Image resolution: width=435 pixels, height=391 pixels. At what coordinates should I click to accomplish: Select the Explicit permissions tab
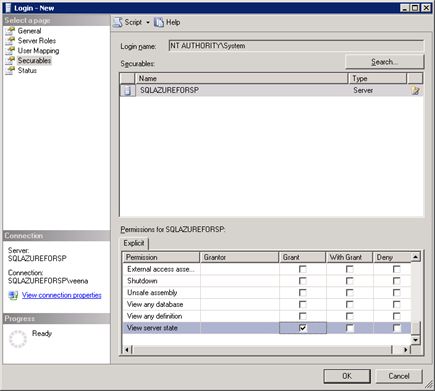pyautogui.click(x=134, y=243)
